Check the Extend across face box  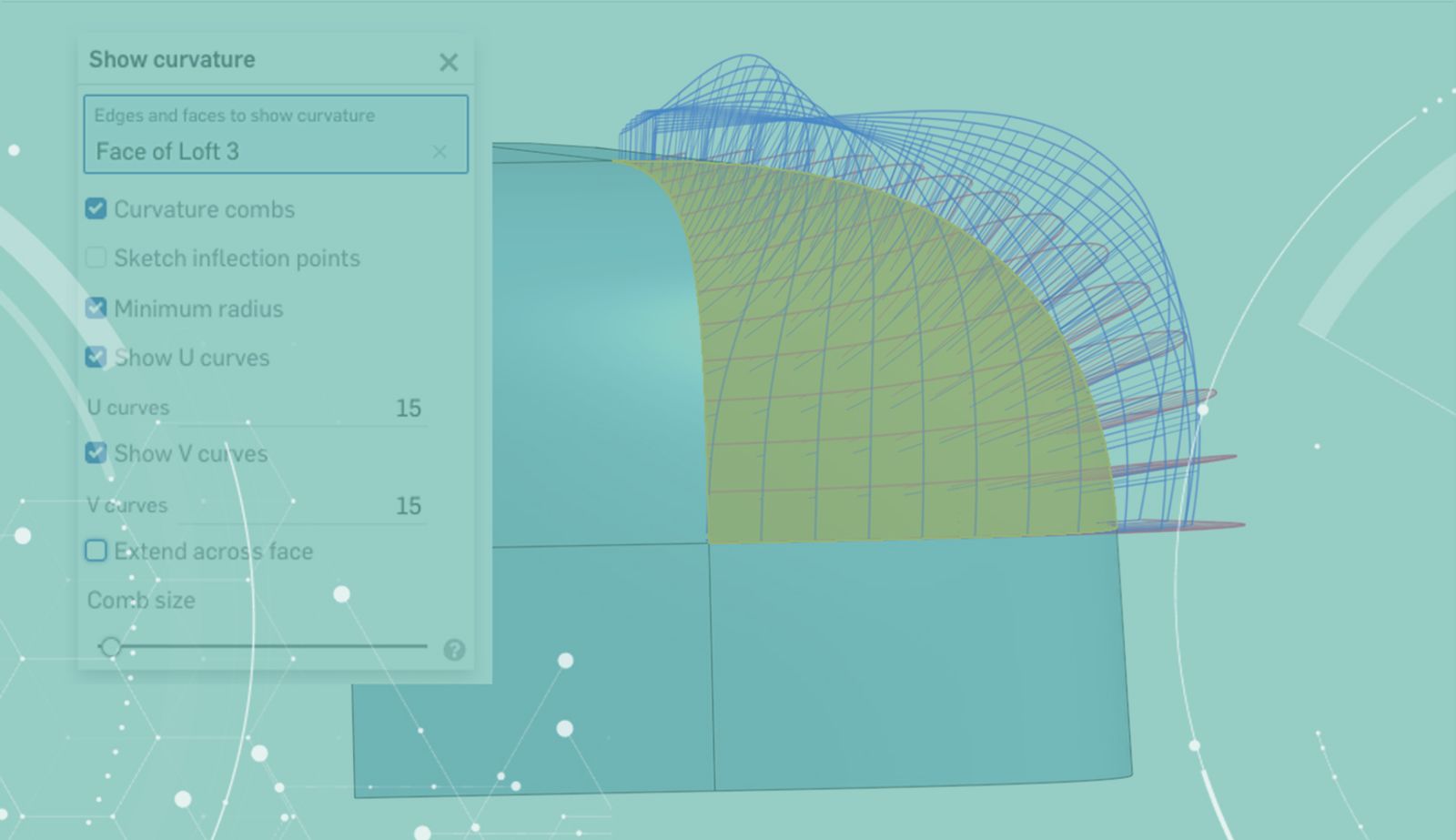click(96, 551)
